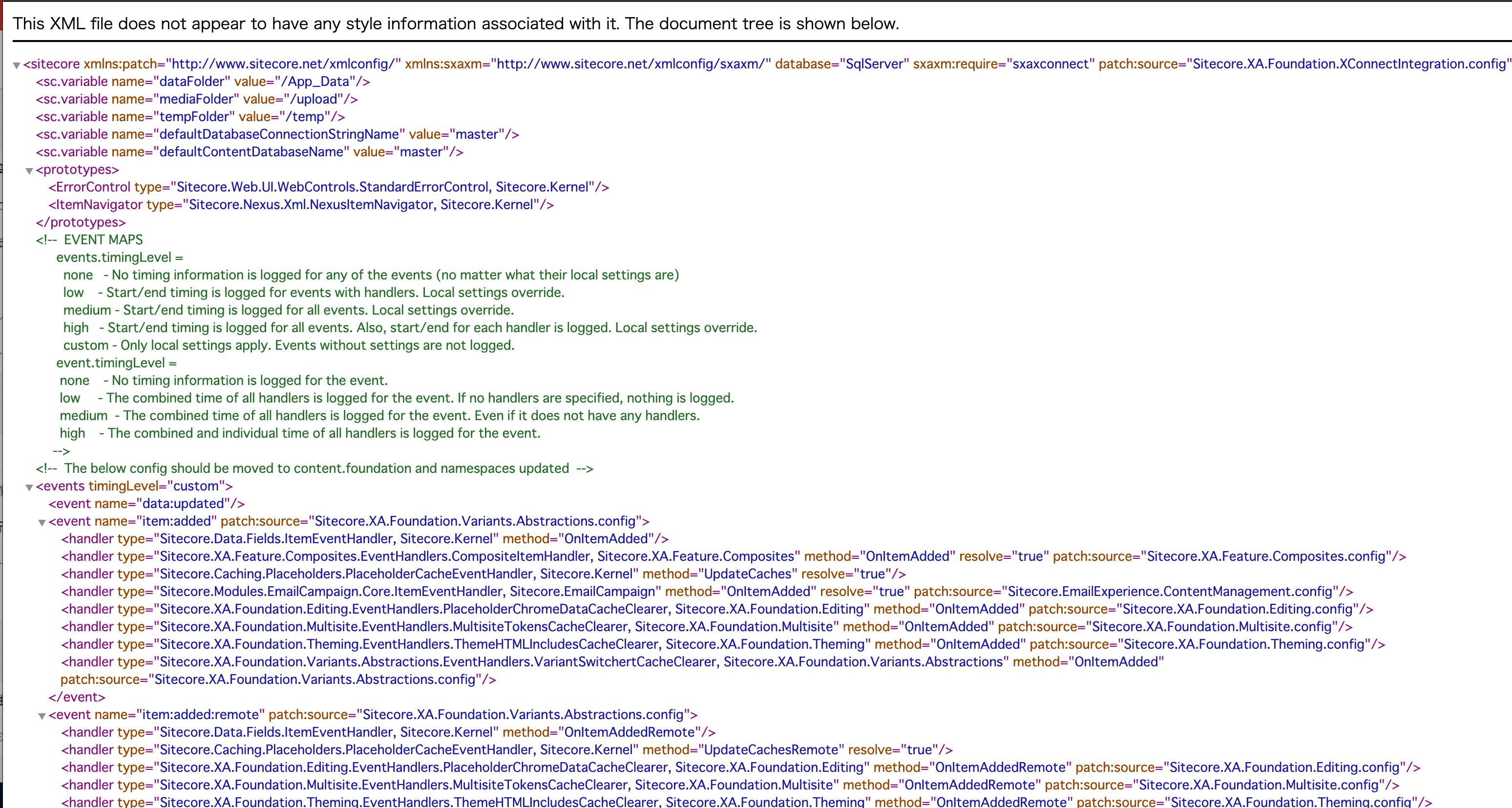Click the 'high - Start/end timing' comment line
This screenshot has height=808, width=1512.
pos(410,328)
